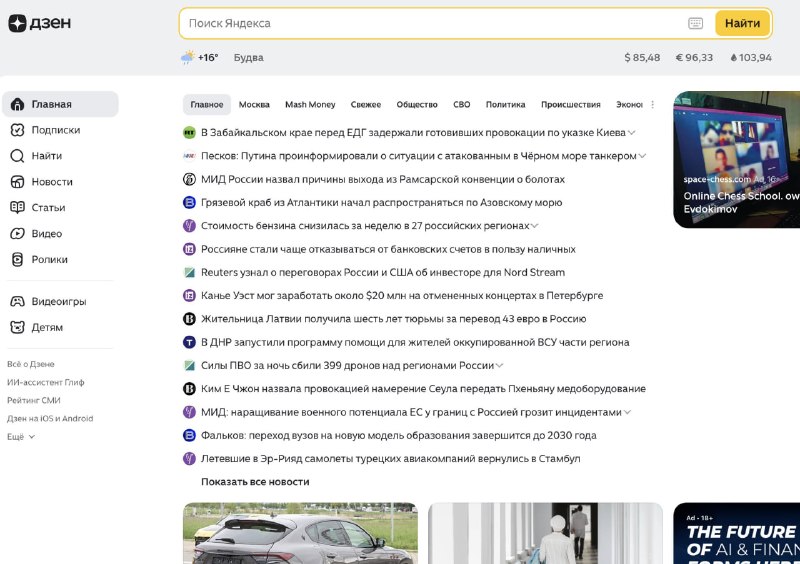Open more news categories three-dot menu
Image resolution: width=800 pixels, height=564 pixels.
point(653,105)
